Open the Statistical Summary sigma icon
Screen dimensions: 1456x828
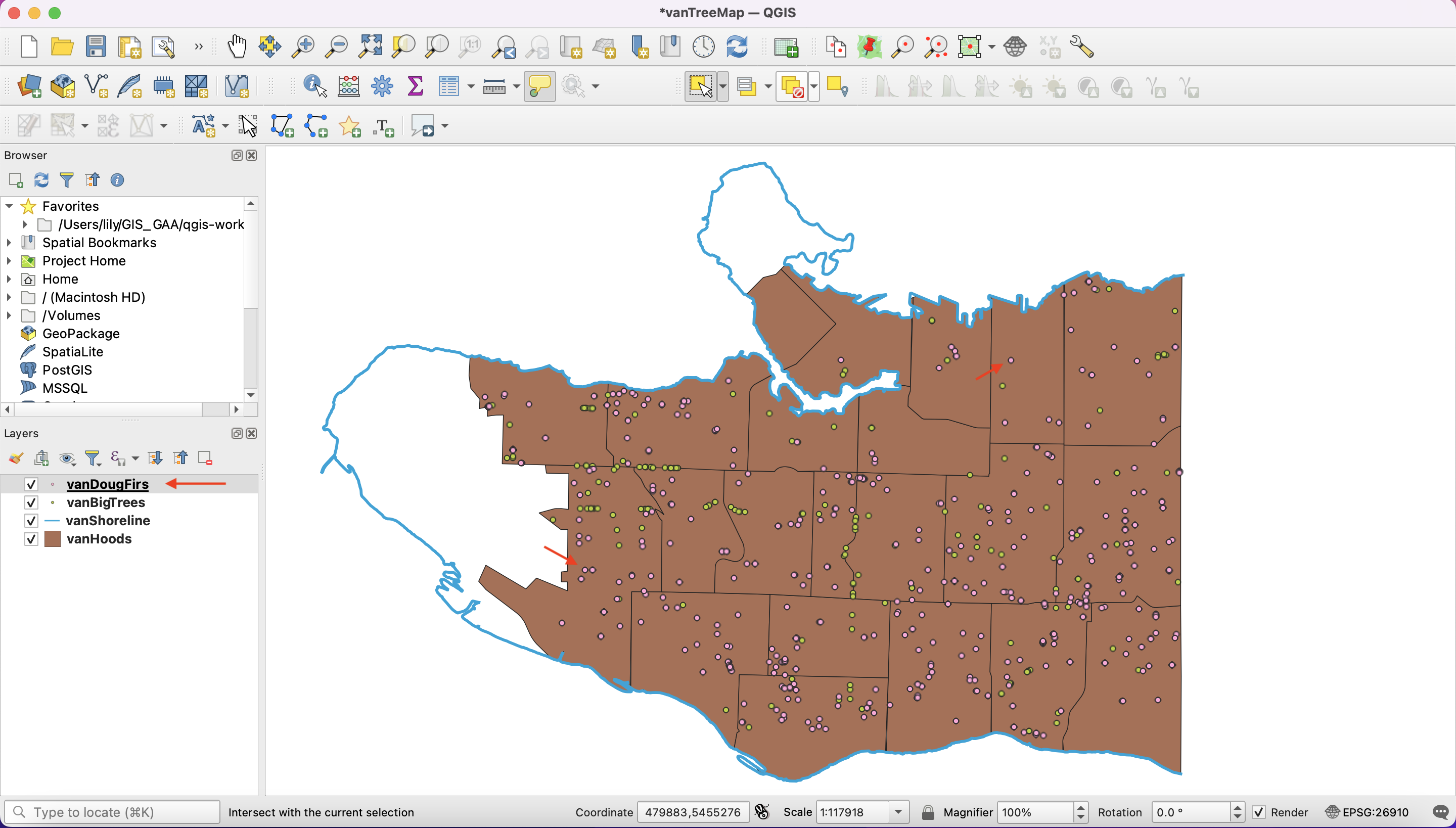[415, 86]
